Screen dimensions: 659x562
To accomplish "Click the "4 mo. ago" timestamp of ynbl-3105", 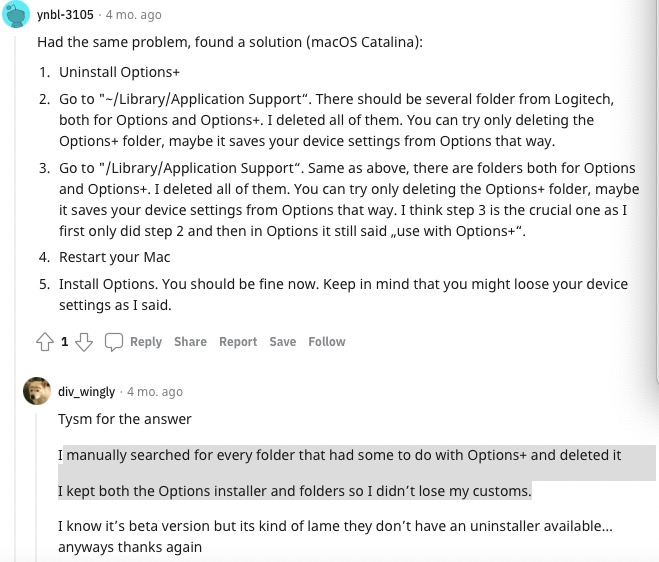I will [x=133, y=16].
